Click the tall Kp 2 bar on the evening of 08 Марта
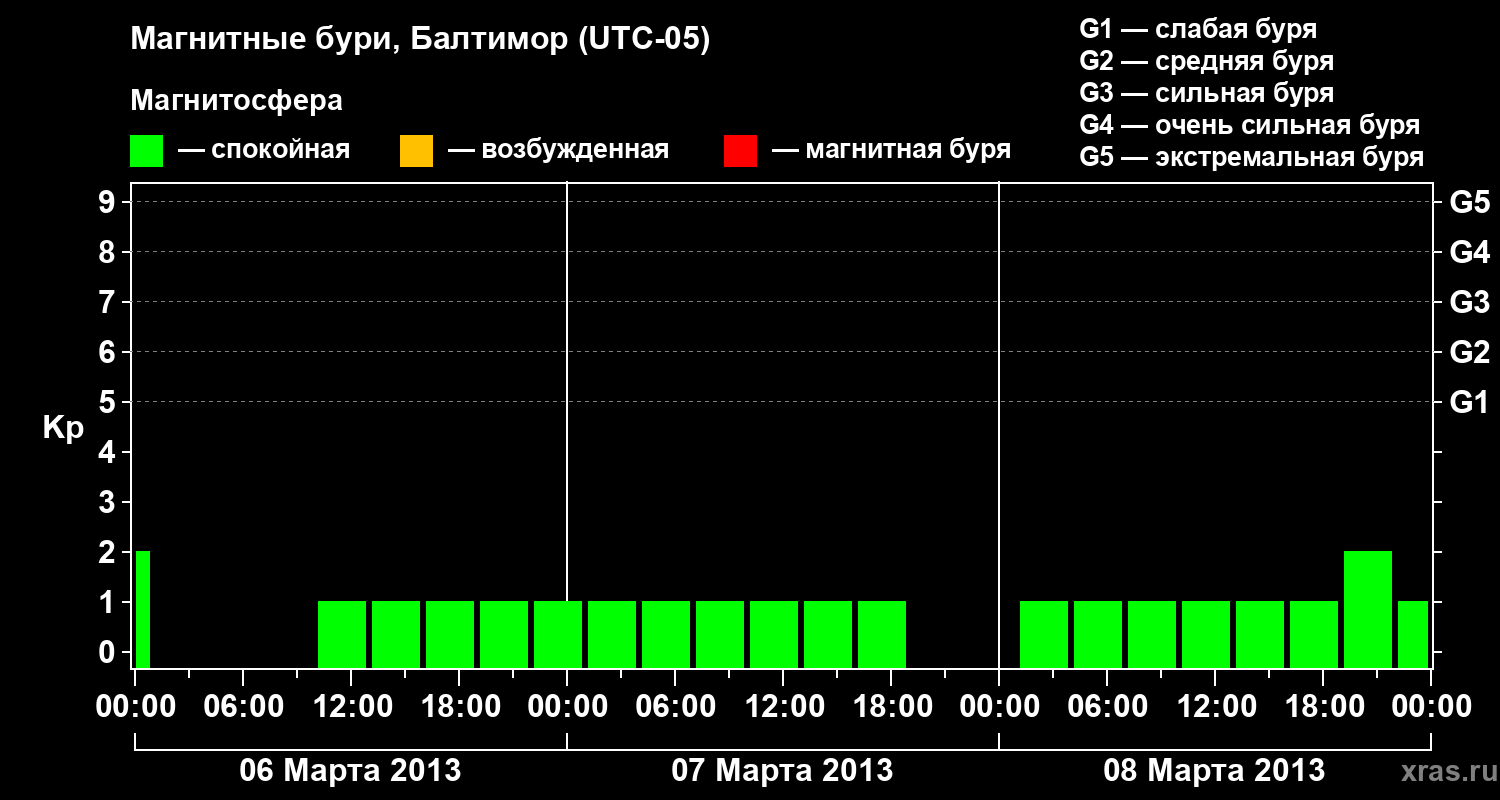 [x=1368, y=609]
